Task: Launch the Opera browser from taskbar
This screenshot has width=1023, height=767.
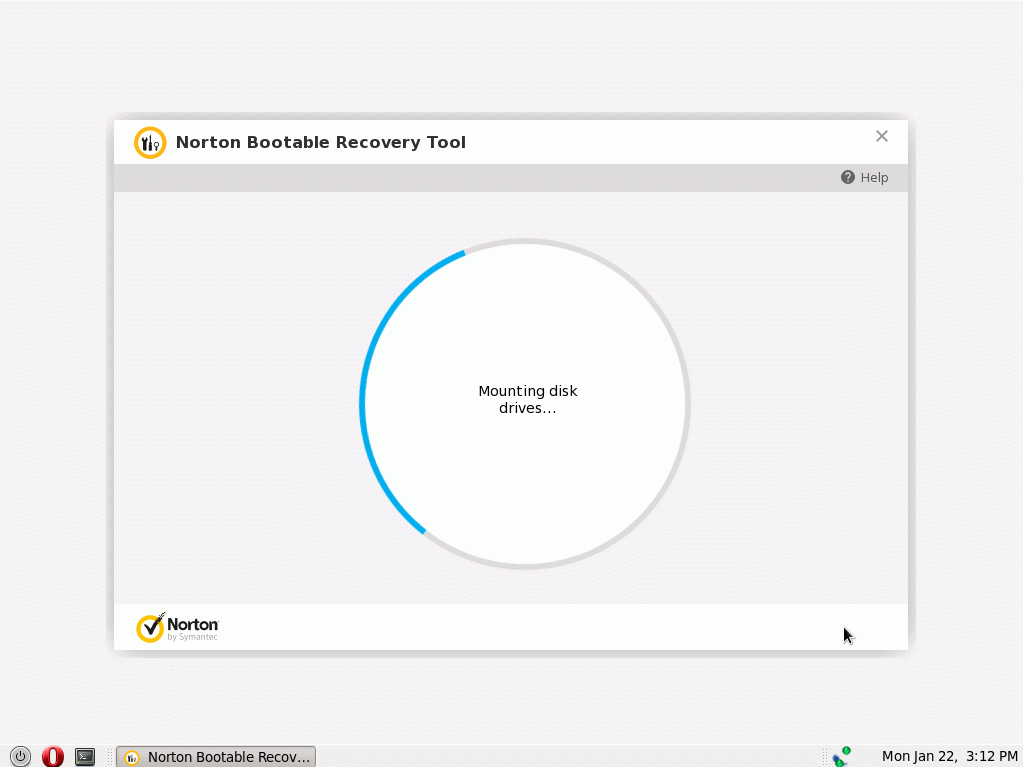Action: (x=53, y=757)
